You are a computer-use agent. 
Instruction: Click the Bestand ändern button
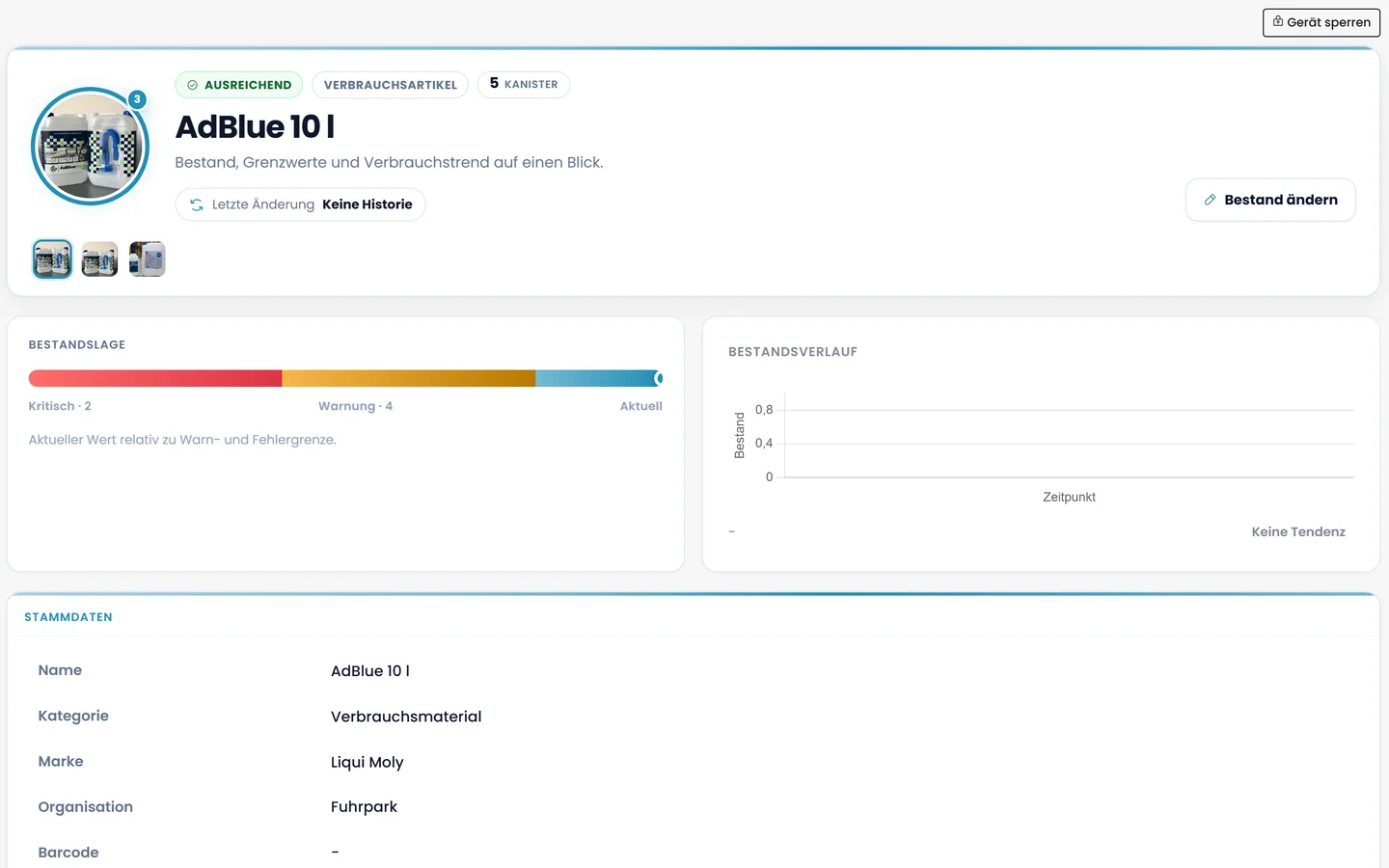point(1270,200)
